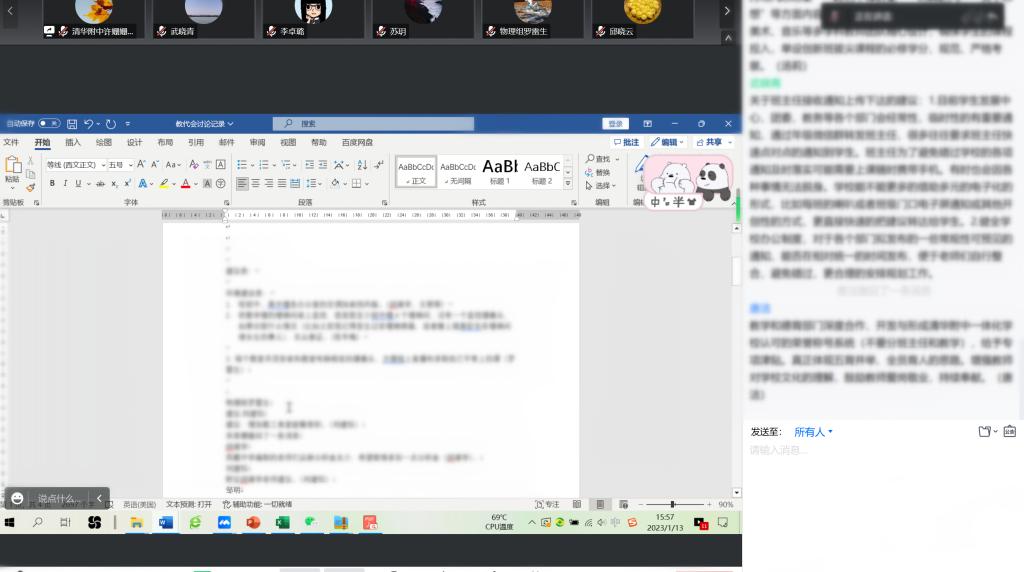Click the zoom slider in status bar
This screenshot has width=1024, height=572.
point(672,505)
